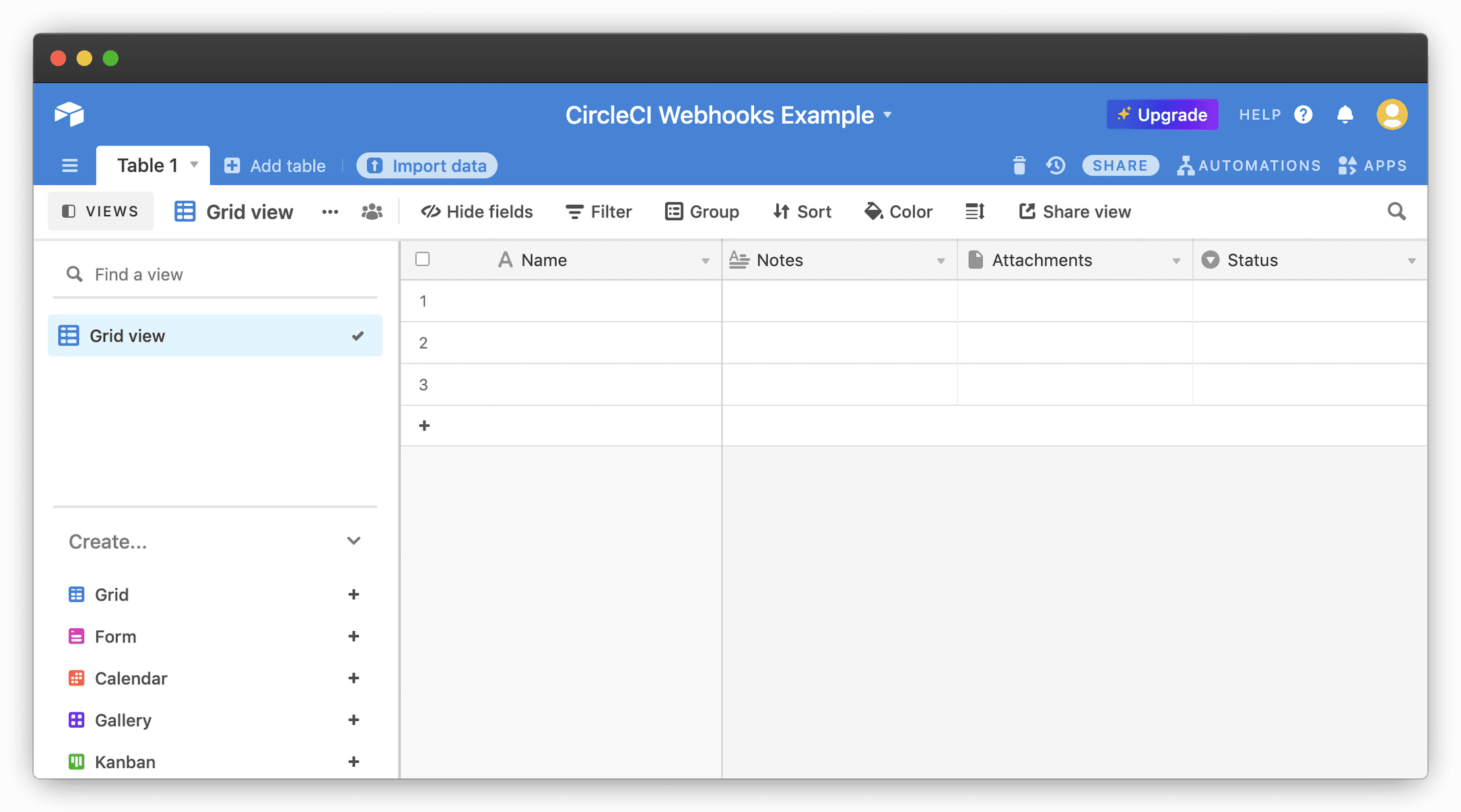Open the view collaborators people icon
Viewport: 1461px width, 812px height.
tap(372, 212)
